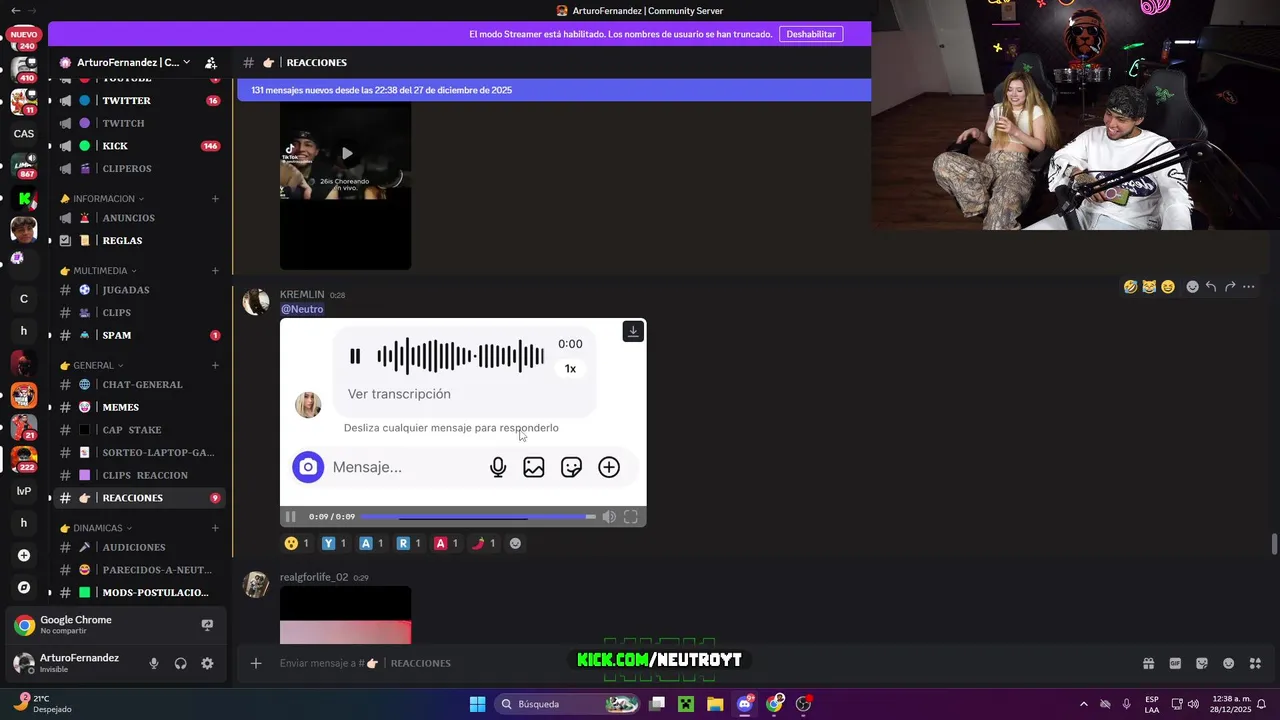Click Deshabilitar streamer mode button
The height and width of the screenshot is (720, 1280).
tap(811, 34)
